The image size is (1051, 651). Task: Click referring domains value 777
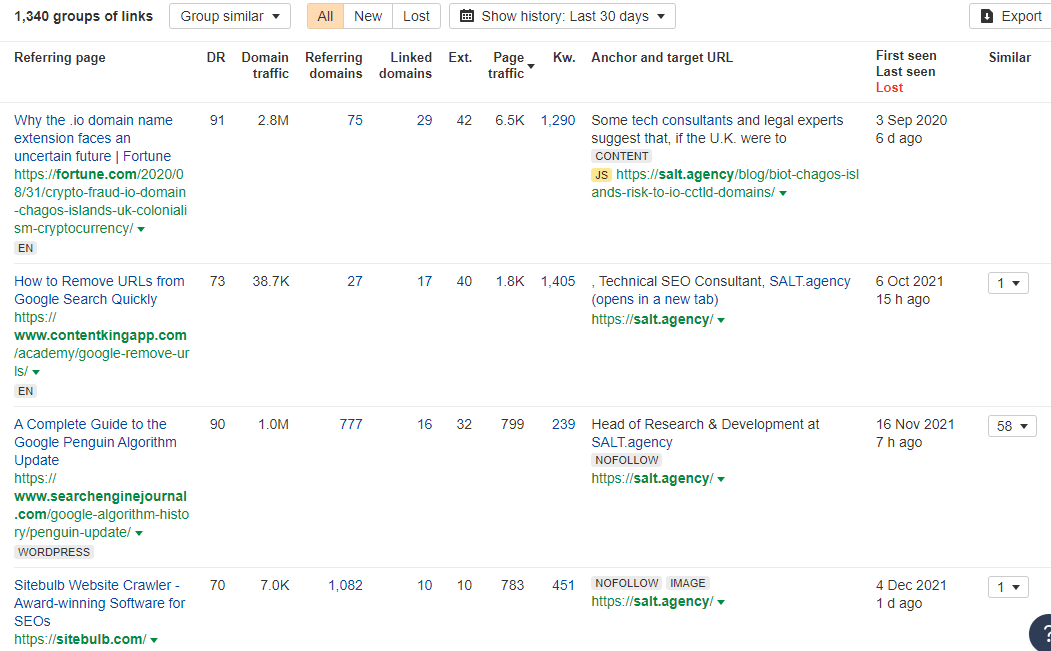pos(351,424)
